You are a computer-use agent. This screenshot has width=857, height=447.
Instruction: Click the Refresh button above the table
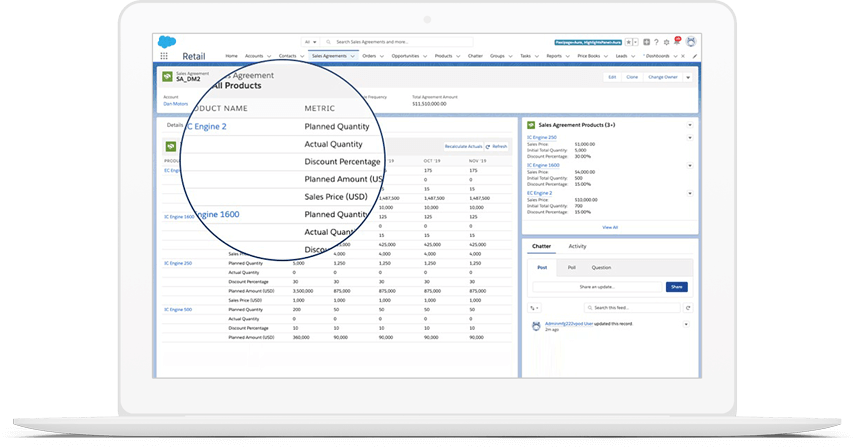(496, 146)
